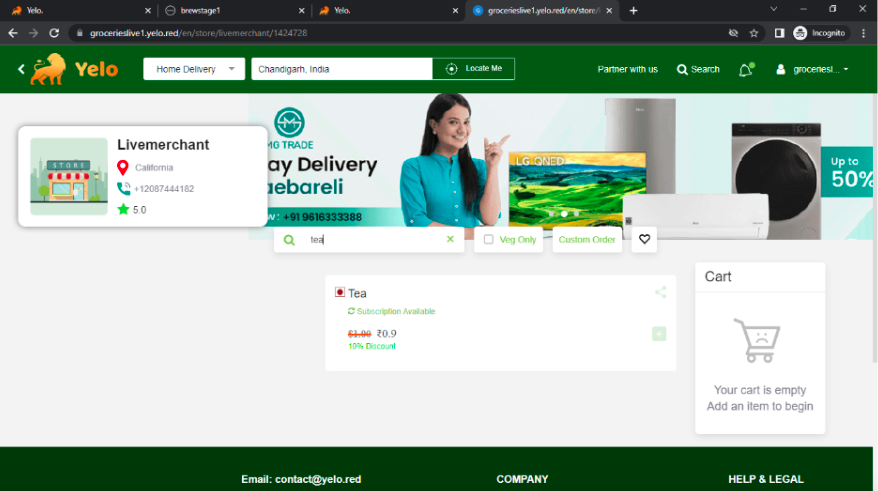Screen dimensions: 878x491
Task: Open Chrome tab search dropdown arrow
Action: [773, 10]
